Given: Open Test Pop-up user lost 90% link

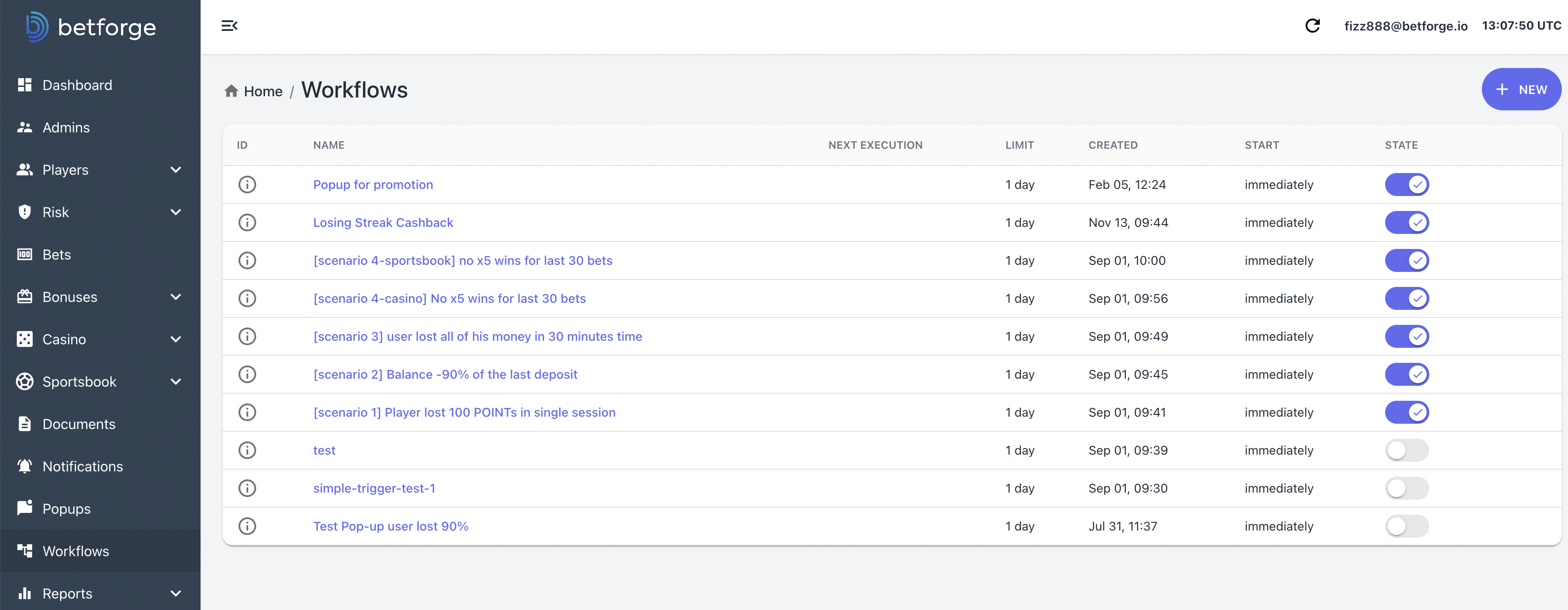Looking at the screenshot, I should click(391, 526).
